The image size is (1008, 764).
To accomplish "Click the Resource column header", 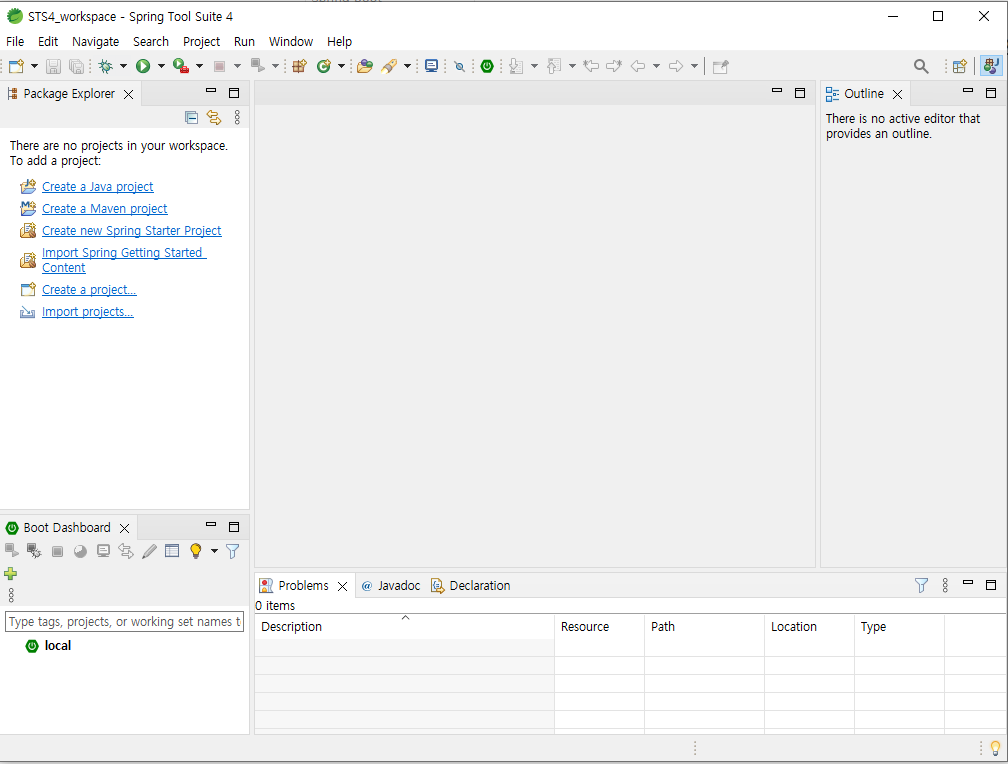I will [x=599, y=626].
